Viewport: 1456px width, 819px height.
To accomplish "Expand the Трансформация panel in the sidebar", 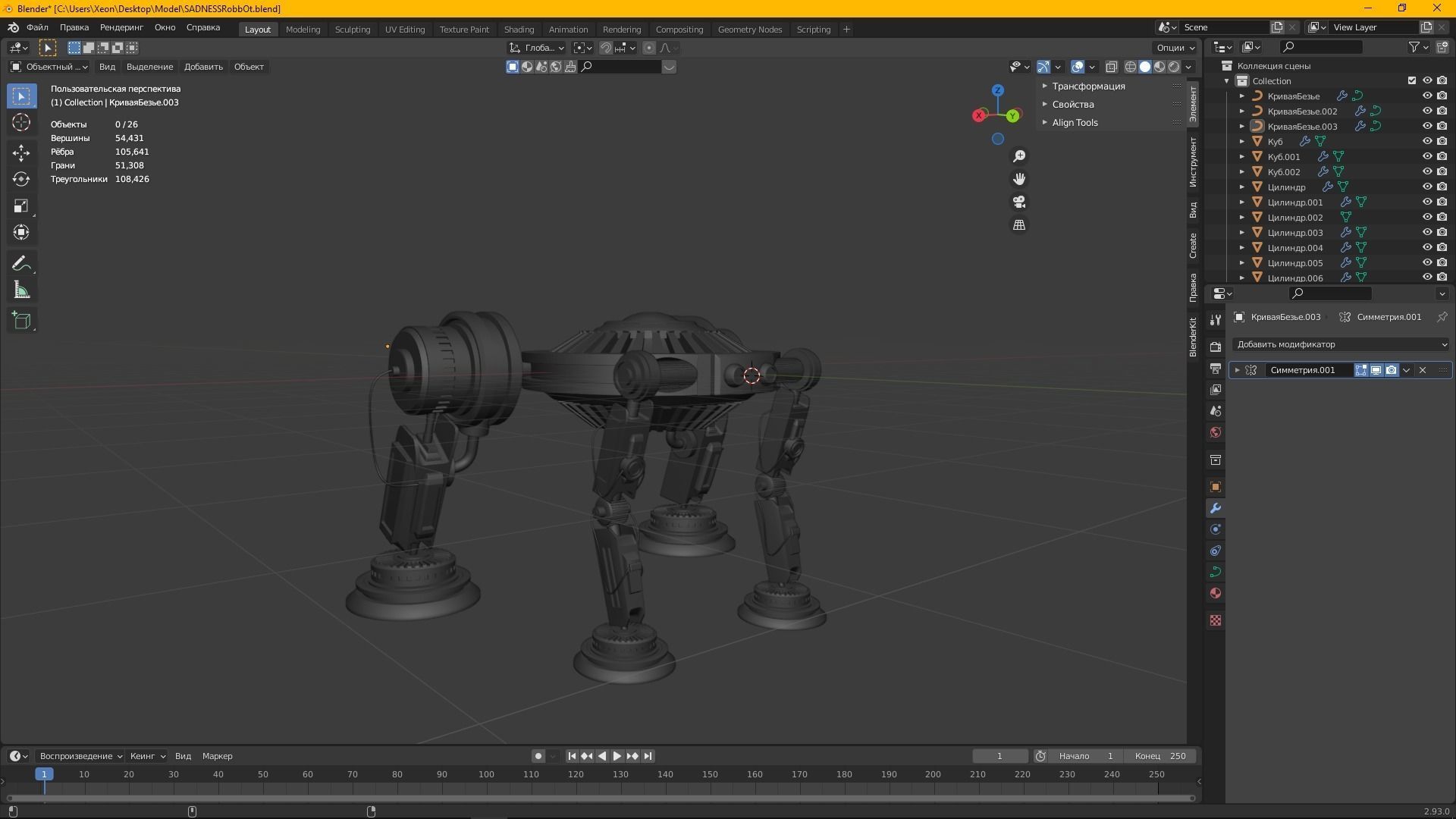I will point(1088,86).
